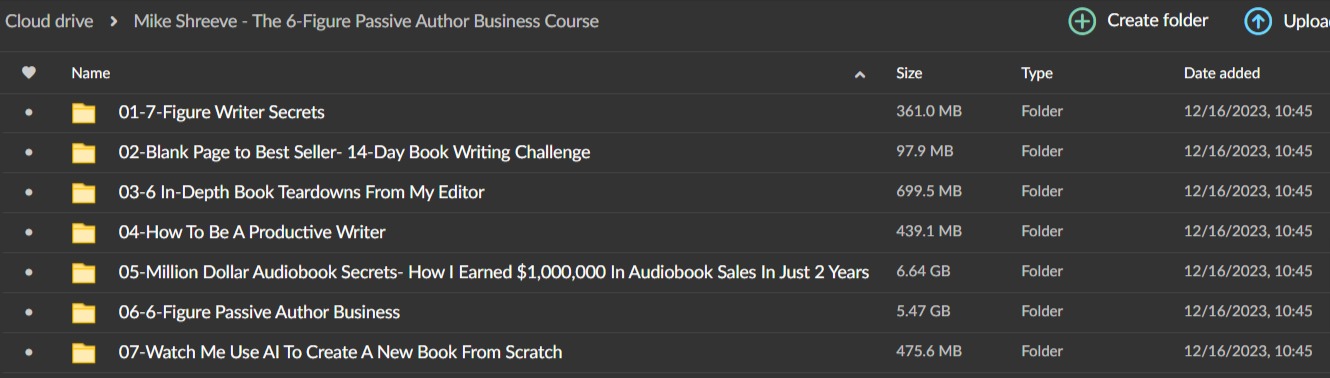
Task: Open 05-Million Dollar Audiobook Secrets folder
Action: (x=494, y=272)
